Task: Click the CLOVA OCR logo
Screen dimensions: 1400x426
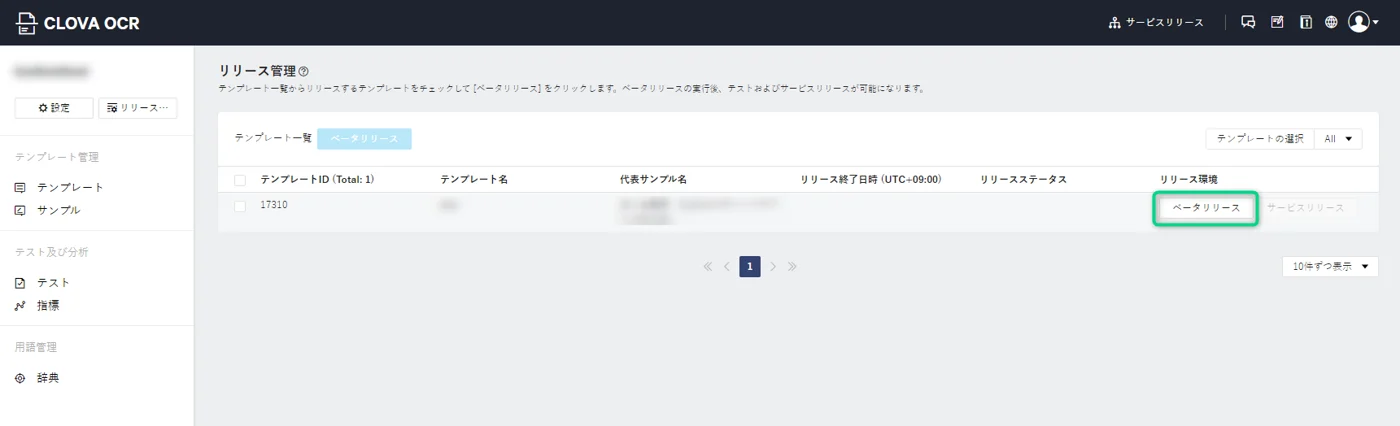Action: [78, 23]
